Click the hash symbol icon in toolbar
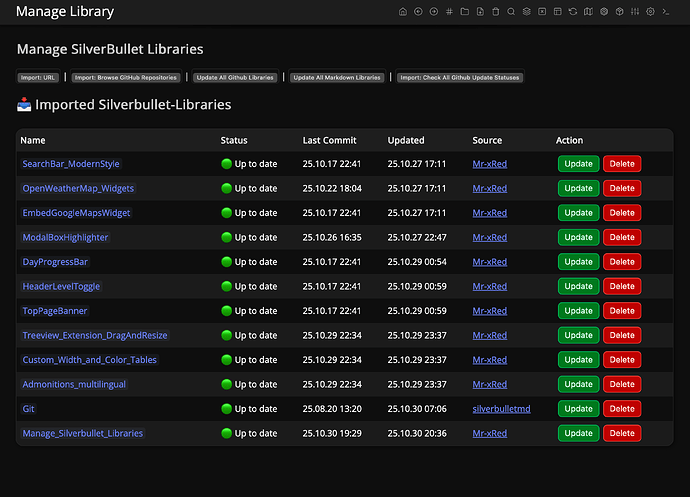Screen dimensions: 690x497 (449, 12)
